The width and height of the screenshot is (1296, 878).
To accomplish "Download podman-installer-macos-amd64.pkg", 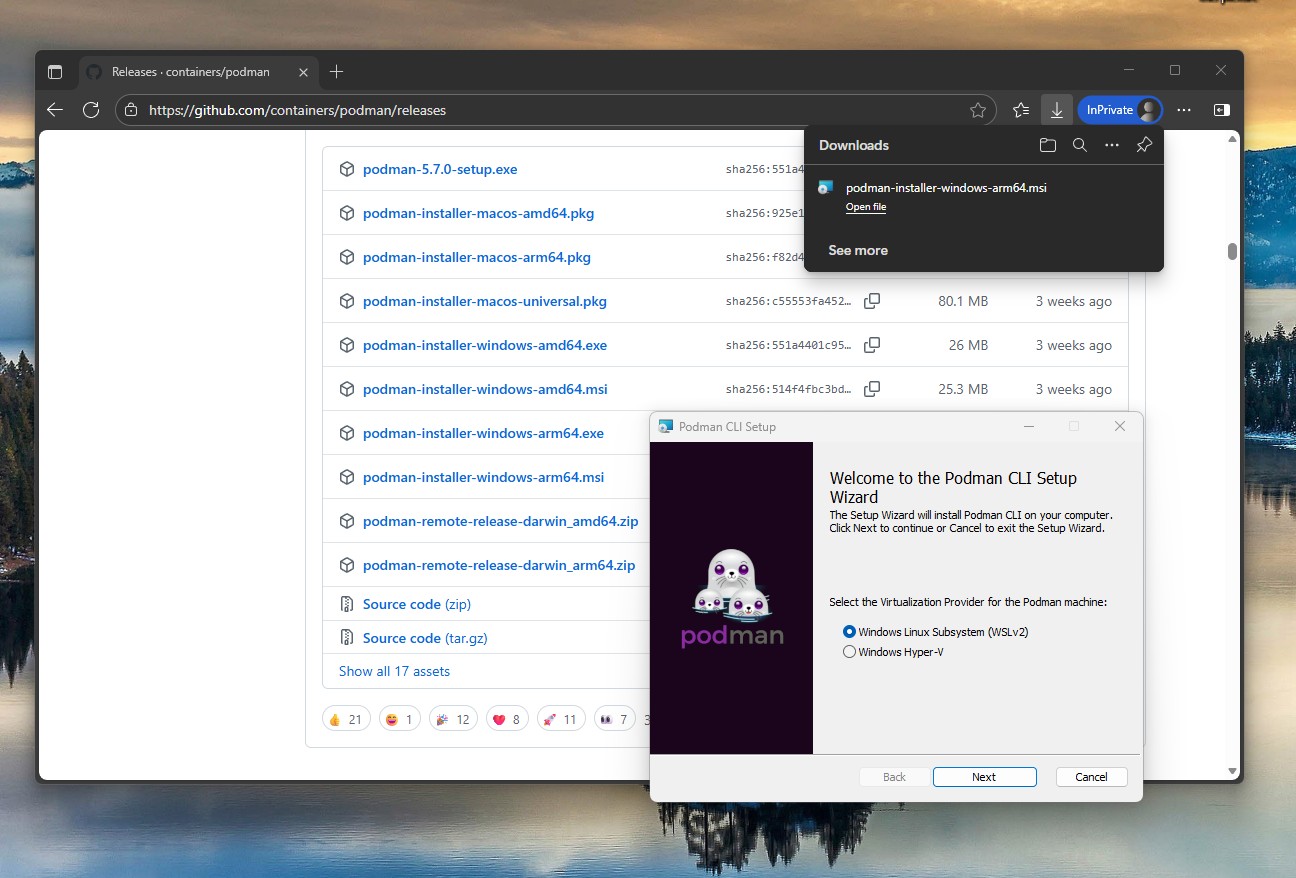I will [x=478, y=213].
